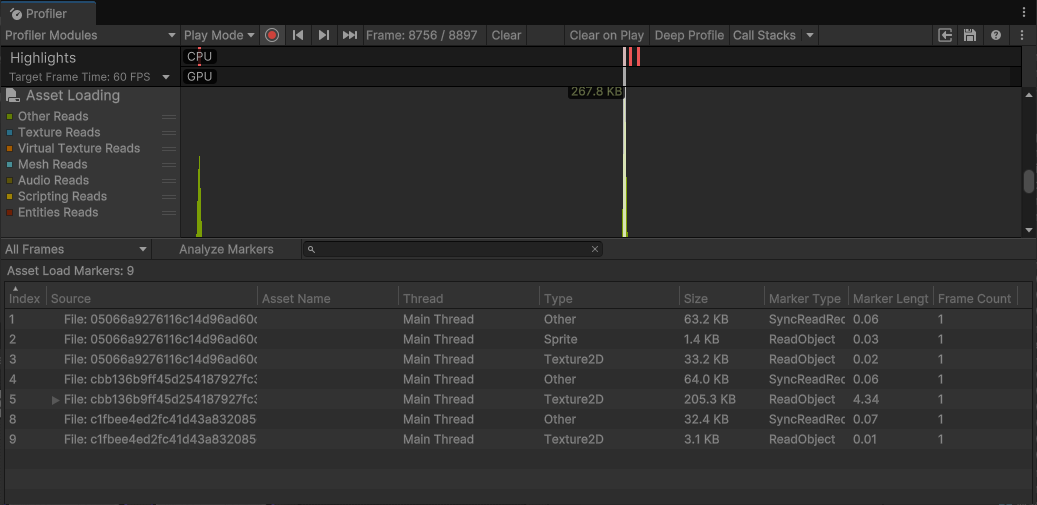The height and width of the screenshot is (505, 1037).
Task: Click the Clear button
Action: click(x=506, y=35)
